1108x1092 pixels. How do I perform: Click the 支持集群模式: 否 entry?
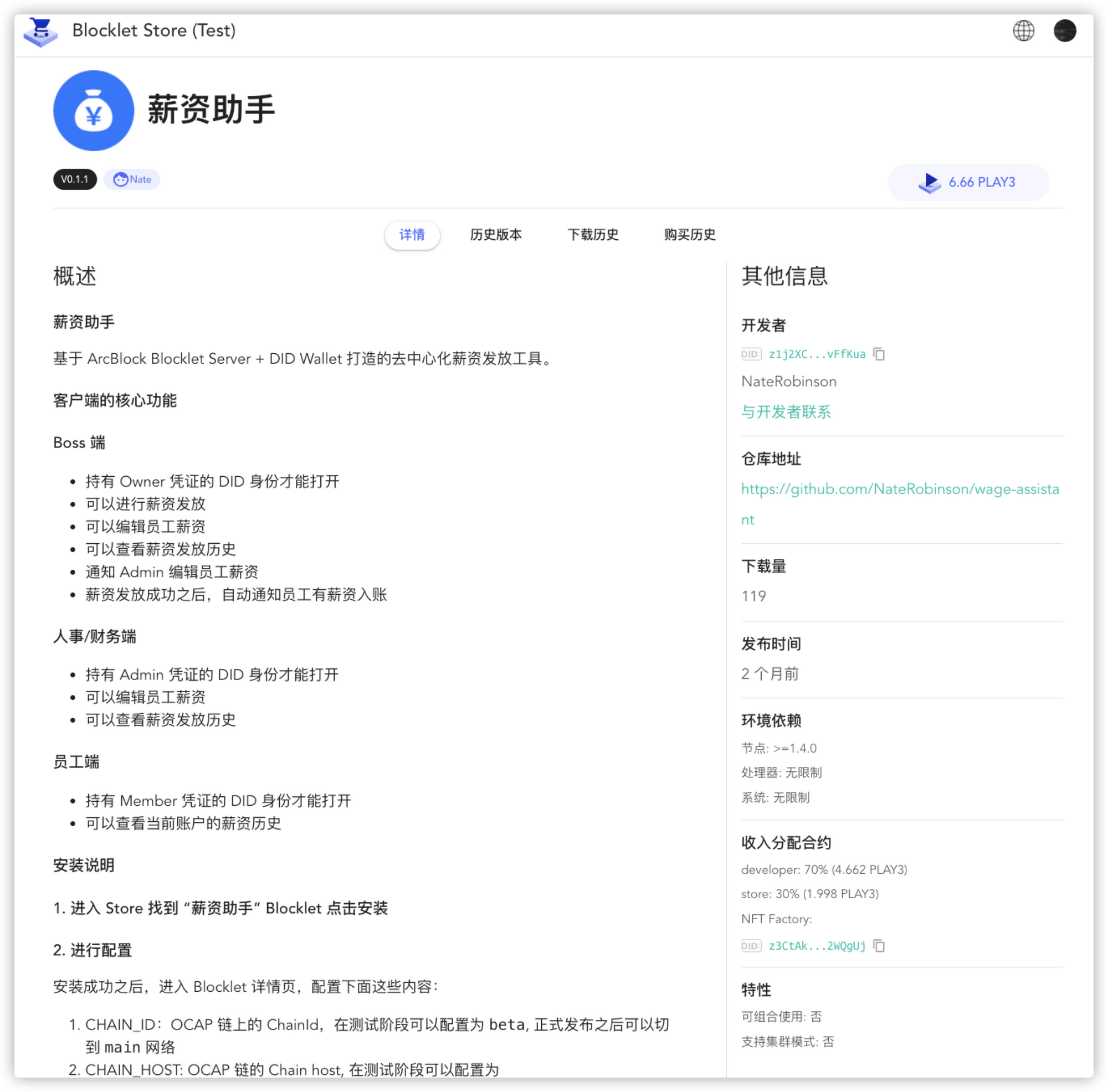(x=787, y=1042)
